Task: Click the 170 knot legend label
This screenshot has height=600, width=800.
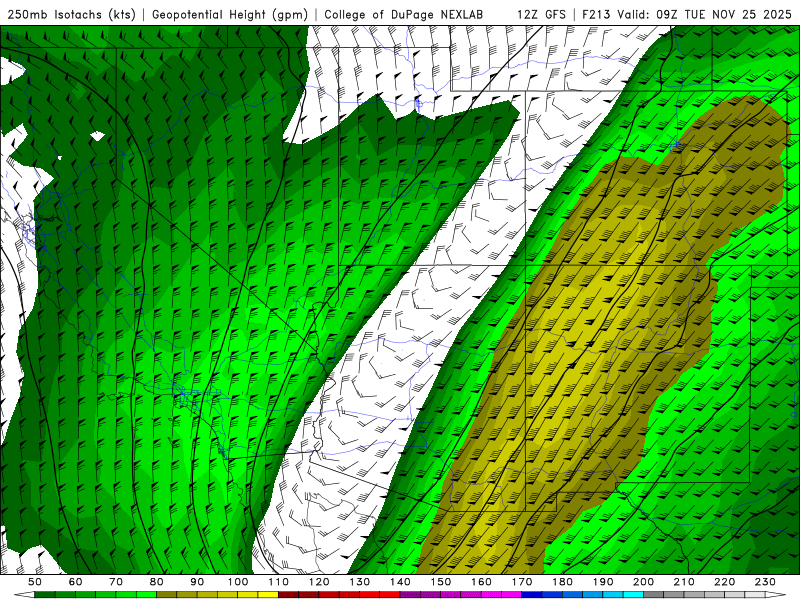Action: point(521,582)
